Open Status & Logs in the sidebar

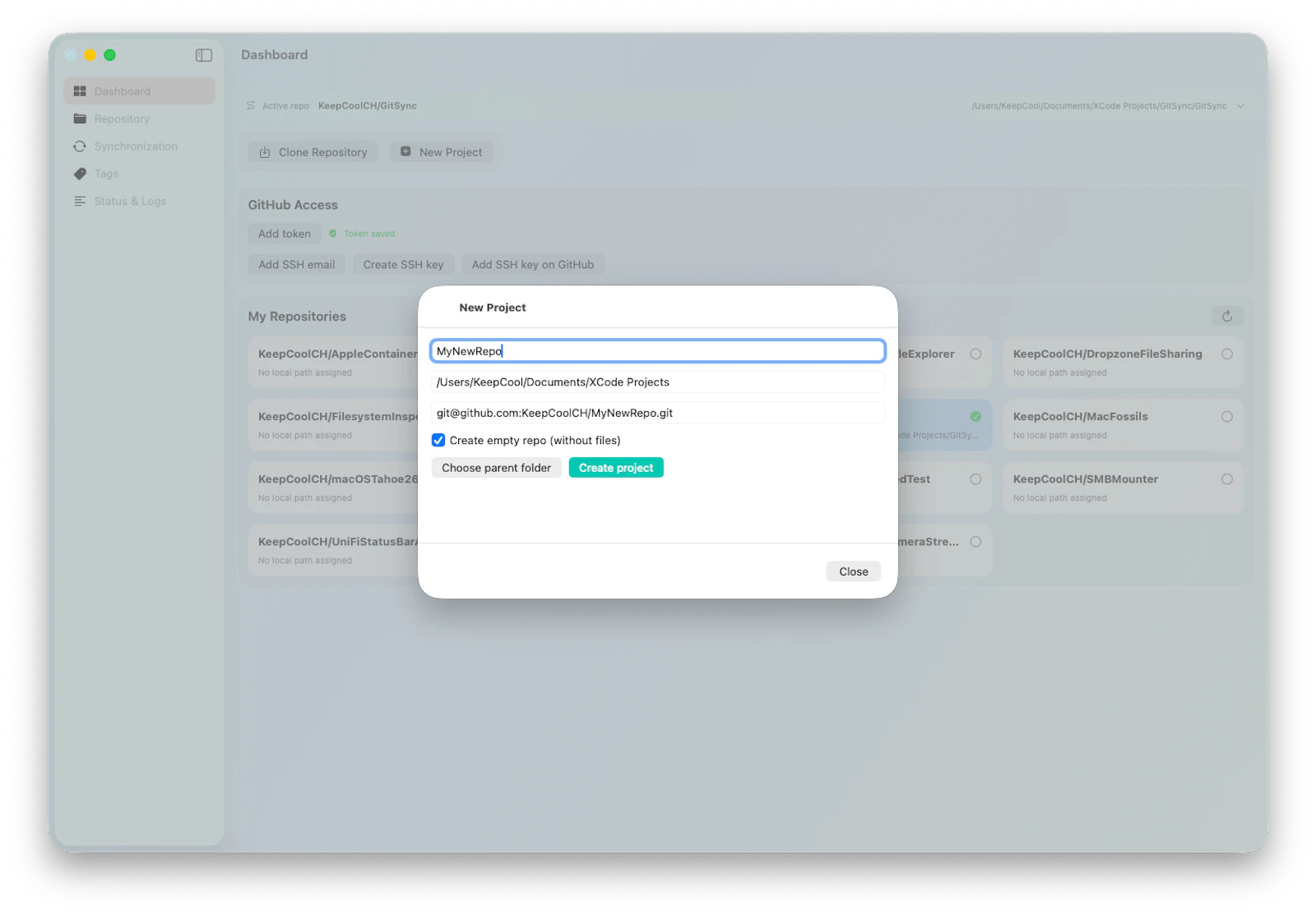(x=139, y=201)
